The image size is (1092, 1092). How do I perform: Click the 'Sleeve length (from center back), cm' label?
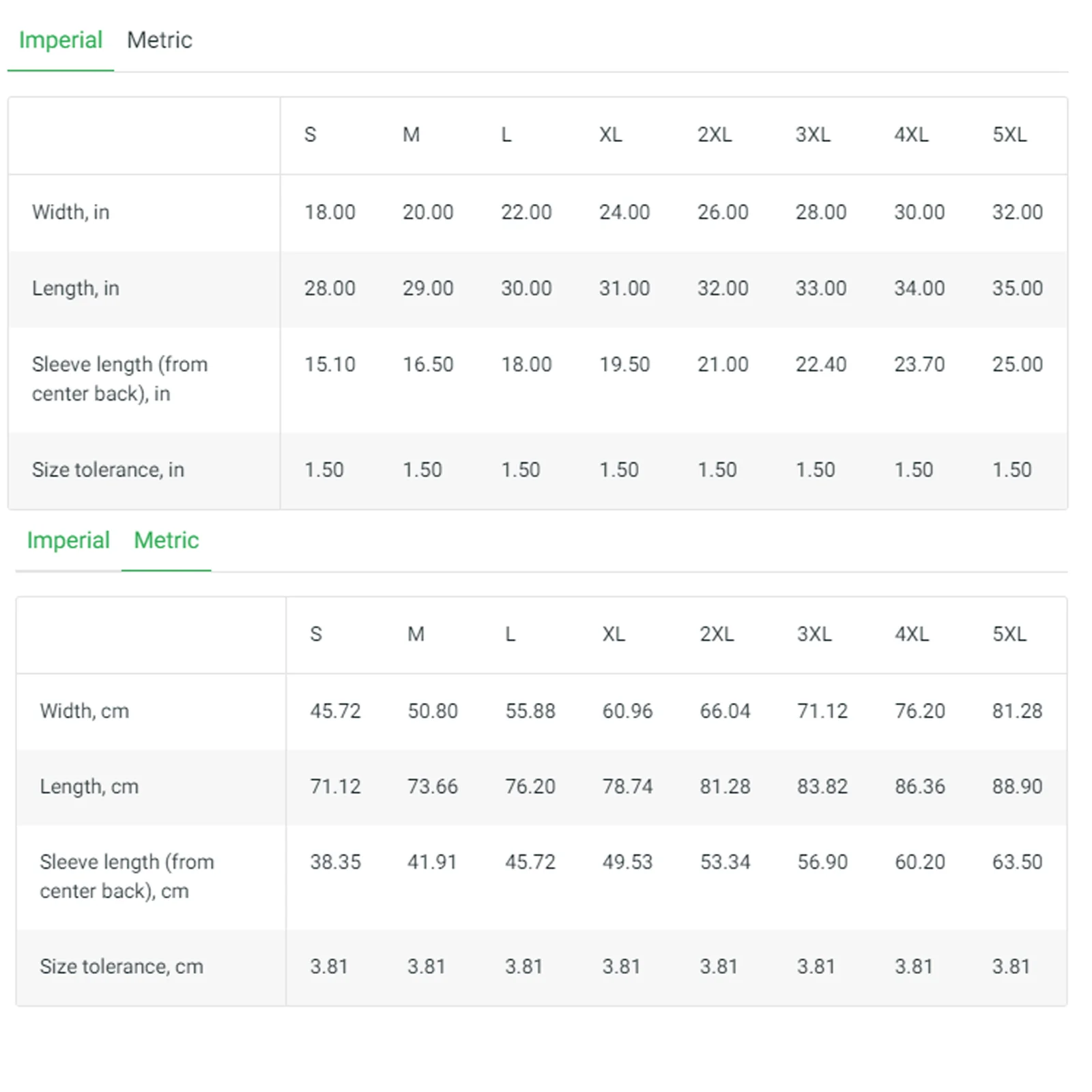click(127, 876)
